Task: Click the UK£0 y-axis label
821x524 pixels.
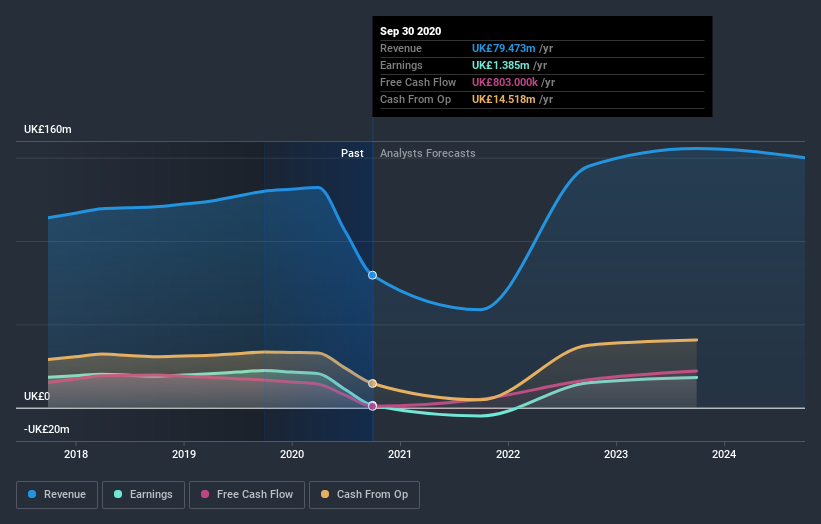Action: (x=37, y=396)
